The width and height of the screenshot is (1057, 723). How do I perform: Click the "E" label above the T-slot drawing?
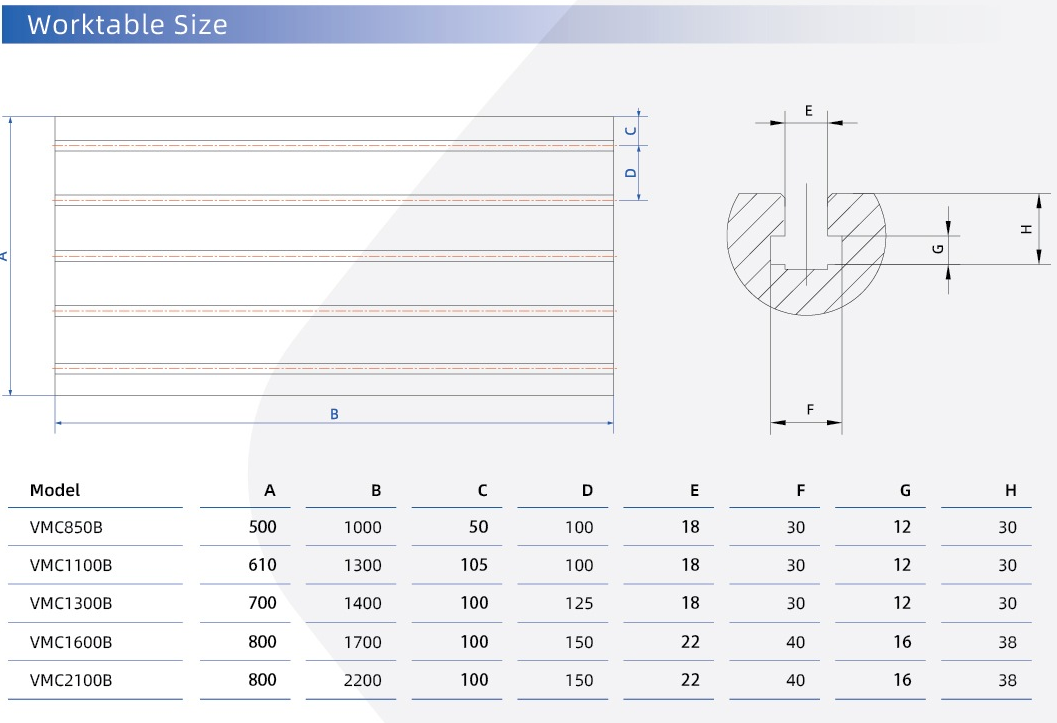click(809, 111)
